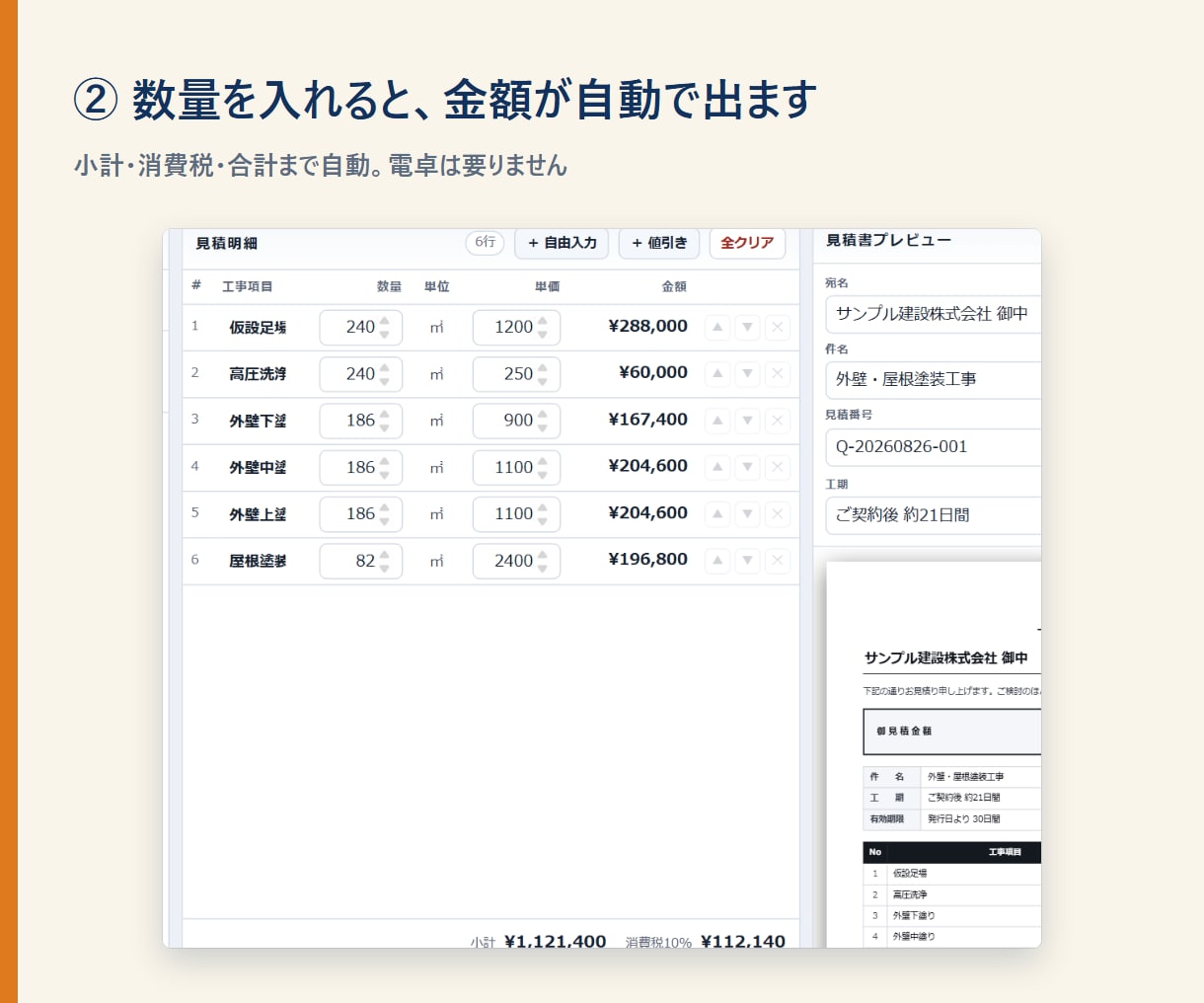Screen dimensions: 1204x1003
Task: Click the 高圧洗浄 item name
Action: coord(258,374)
